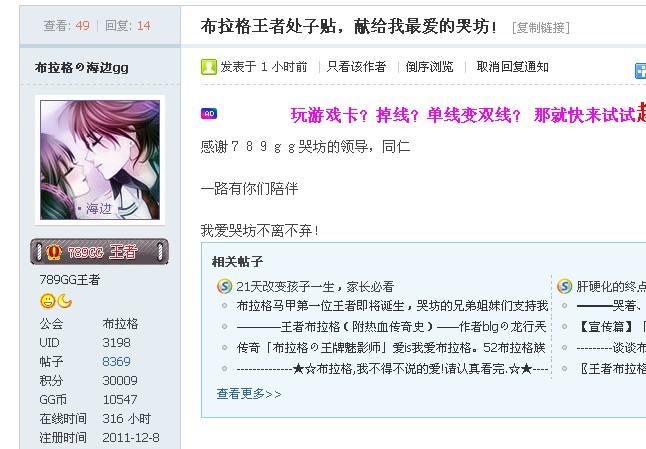
Task: Open related post 布拉格马甲第一位王者即将诞生
Action: (392, 306)
